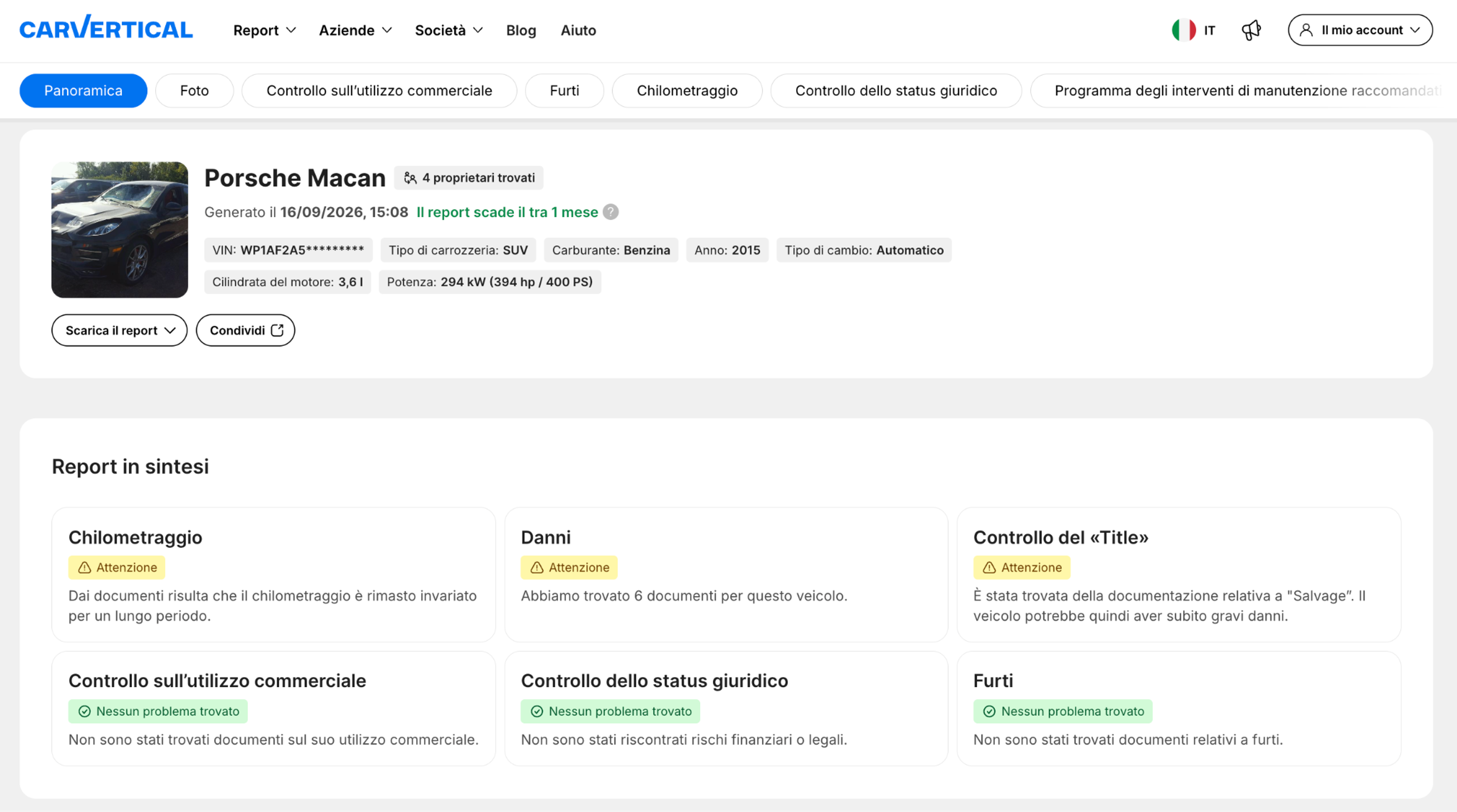This screenshot has width=1457, height=812.
Task: Click the VIN WP1AF2A5 value chip
Action: point(288,250)
